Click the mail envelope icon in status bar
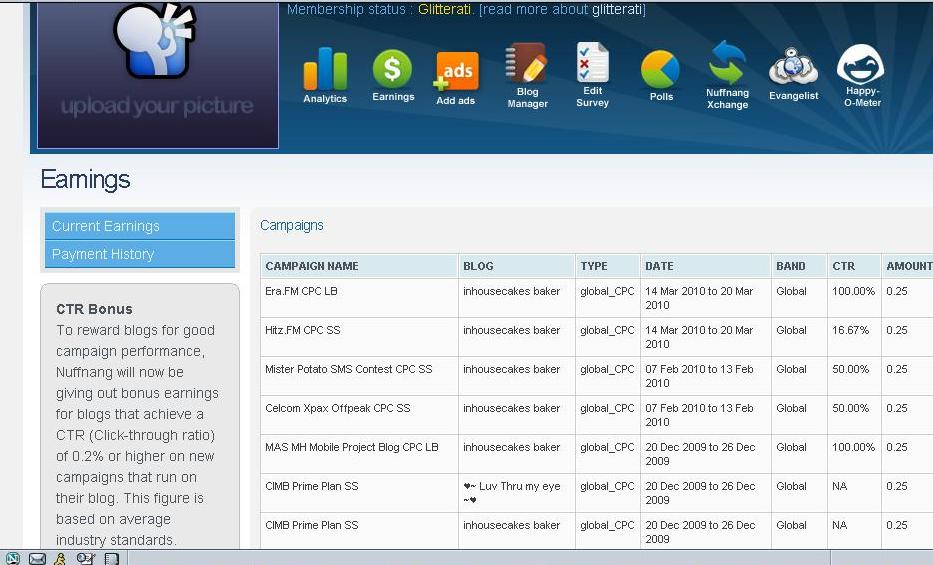This screenshot has height=565, width=933. click(x=37, y=558)
